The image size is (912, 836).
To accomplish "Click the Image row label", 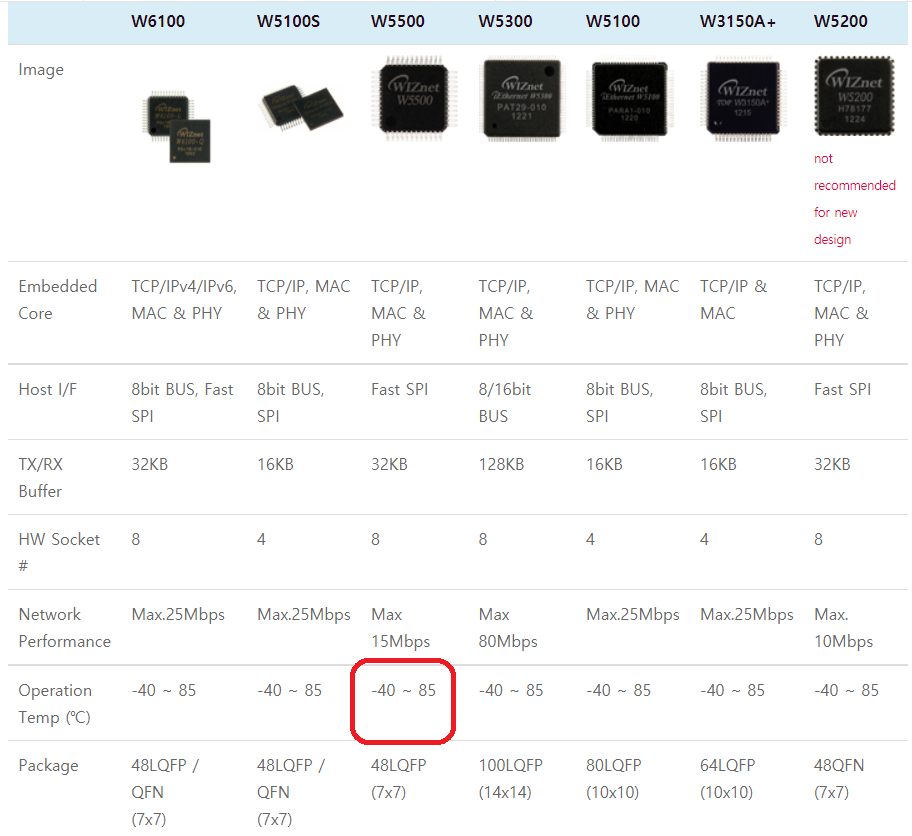I will pyautogui.click(x=41, y=70).
